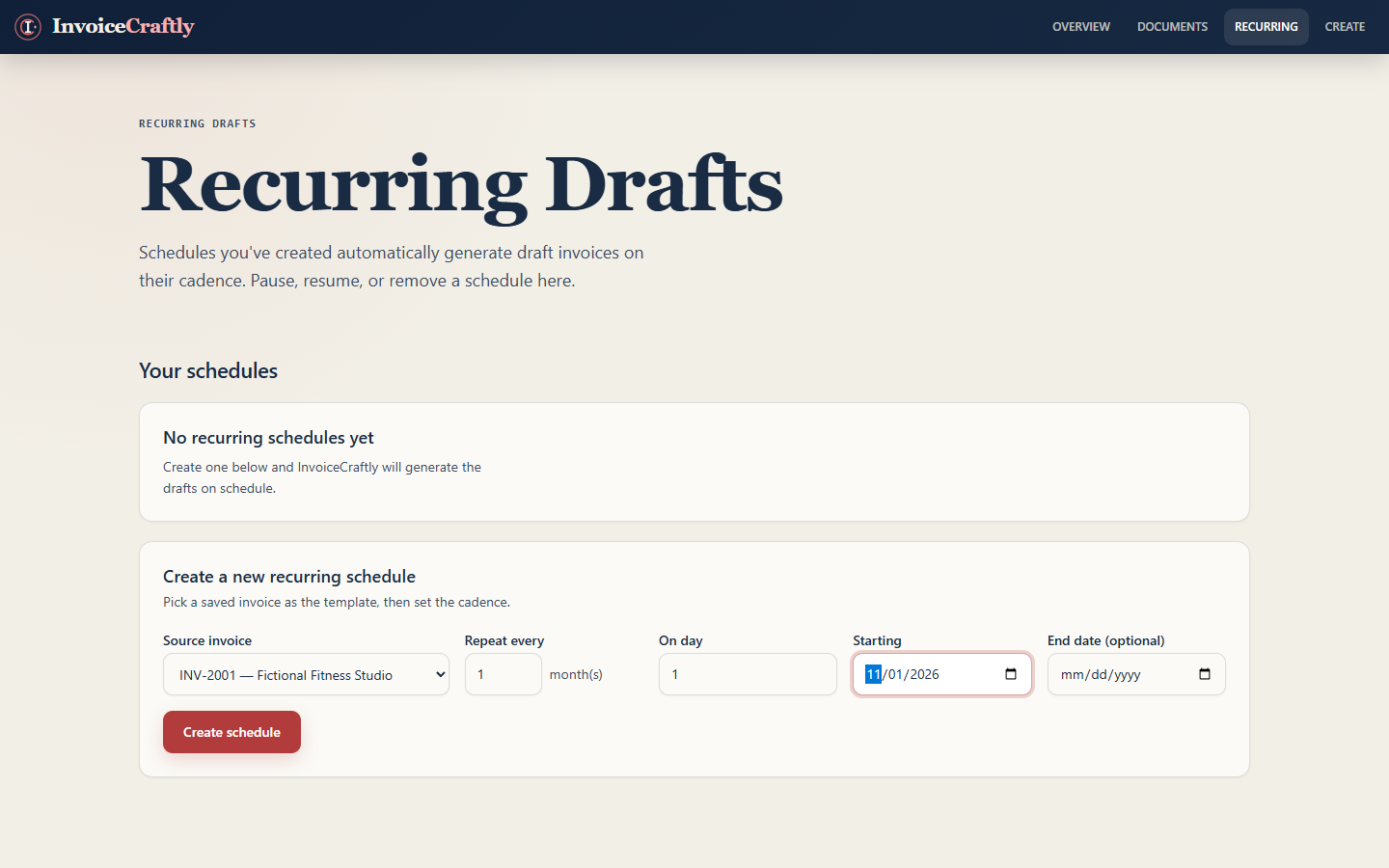Focus the End date optional field
1389x868 pixels.
[1136, 674]
